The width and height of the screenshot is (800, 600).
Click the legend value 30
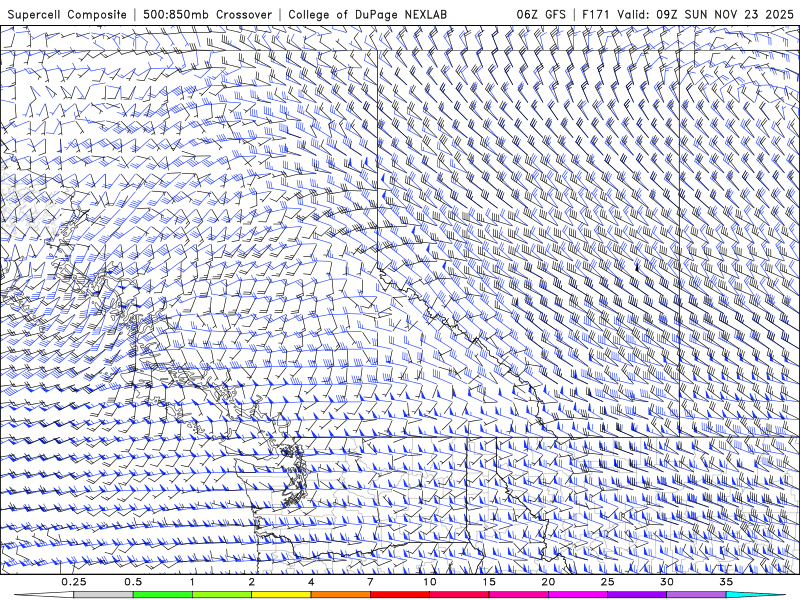pyautogui.click(x=666, y=582)
